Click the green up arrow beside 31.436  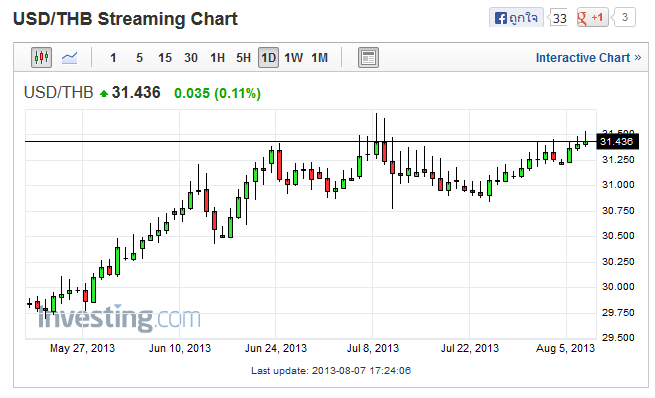104,94
